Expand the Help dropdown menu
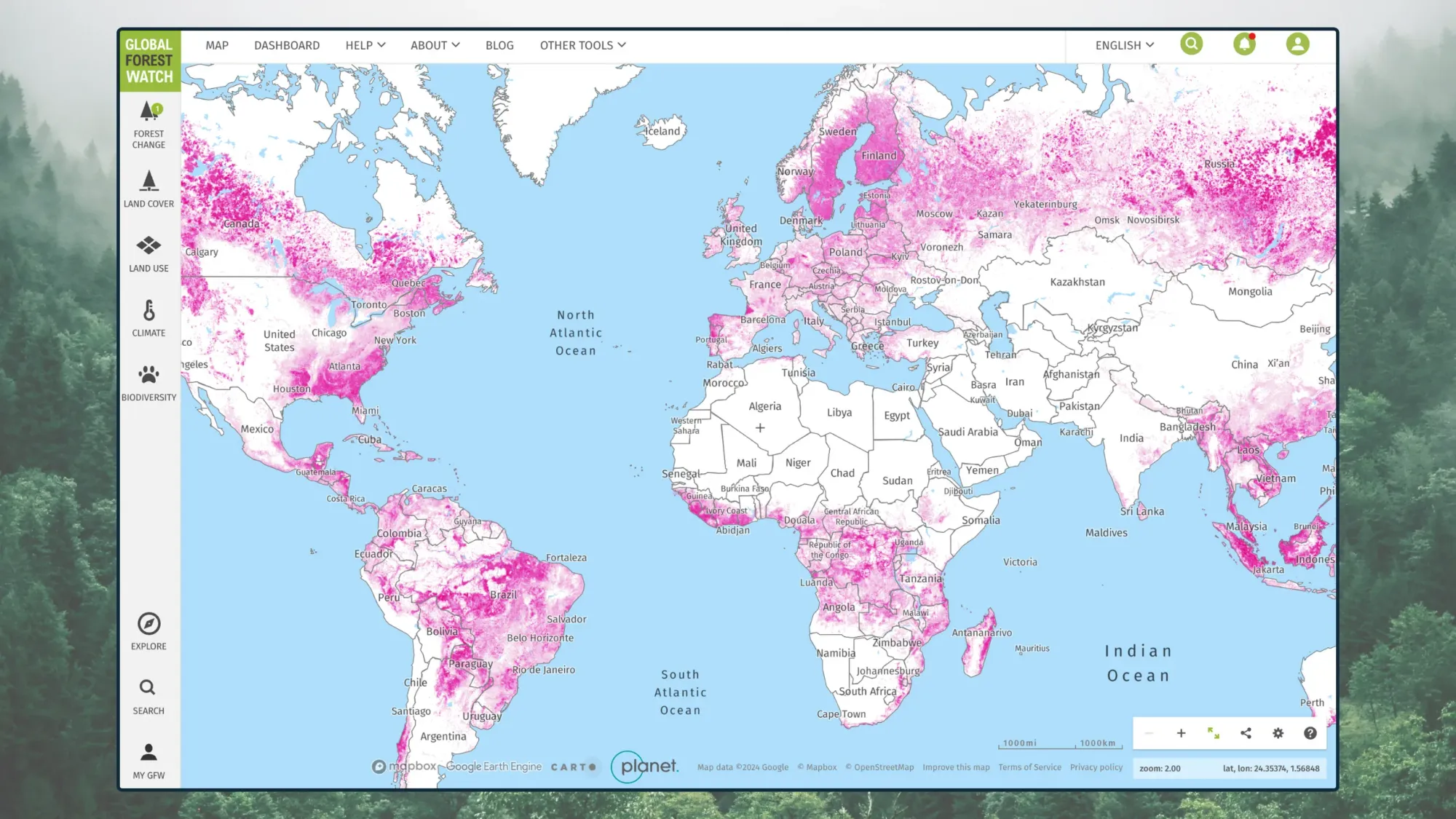The image size is (1456, 819). click(x=365, y=45)
